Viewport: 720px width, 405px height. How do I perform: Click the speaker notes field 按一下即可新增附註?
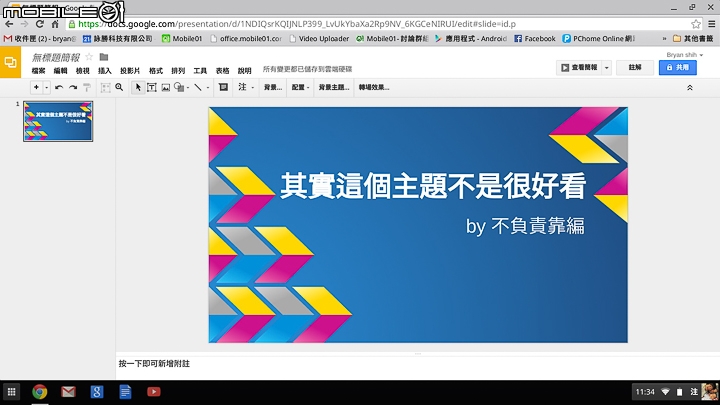tap(154, 364)
